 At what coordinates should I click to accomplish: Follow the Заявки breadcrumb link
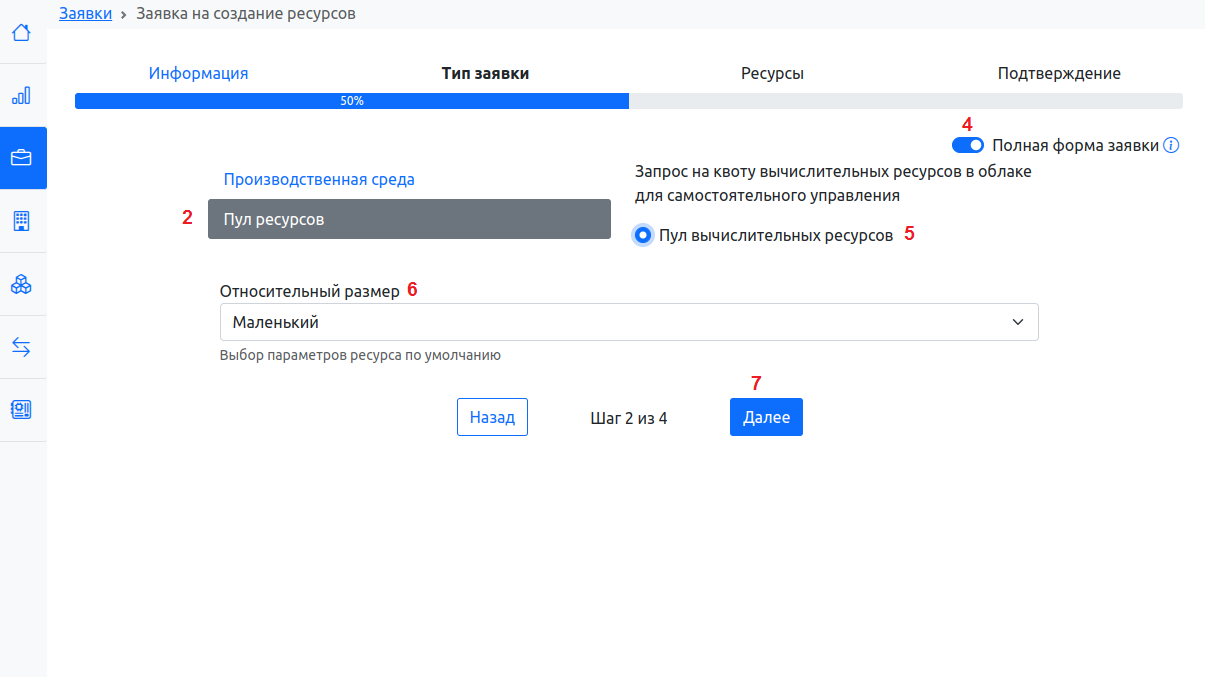[85, 14]
